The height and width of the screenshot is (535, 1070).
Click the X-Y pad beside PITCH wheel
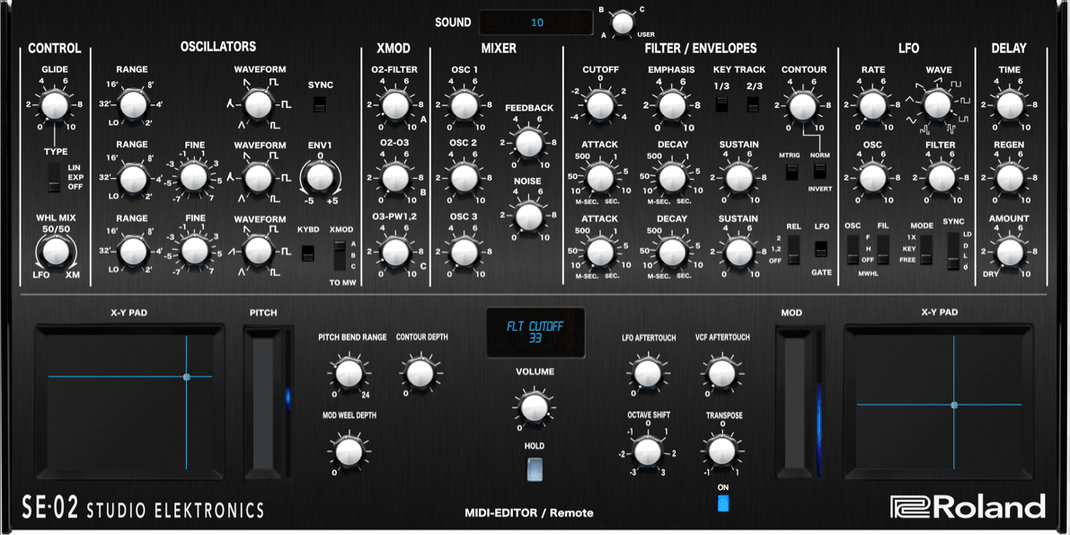point(130,403)
